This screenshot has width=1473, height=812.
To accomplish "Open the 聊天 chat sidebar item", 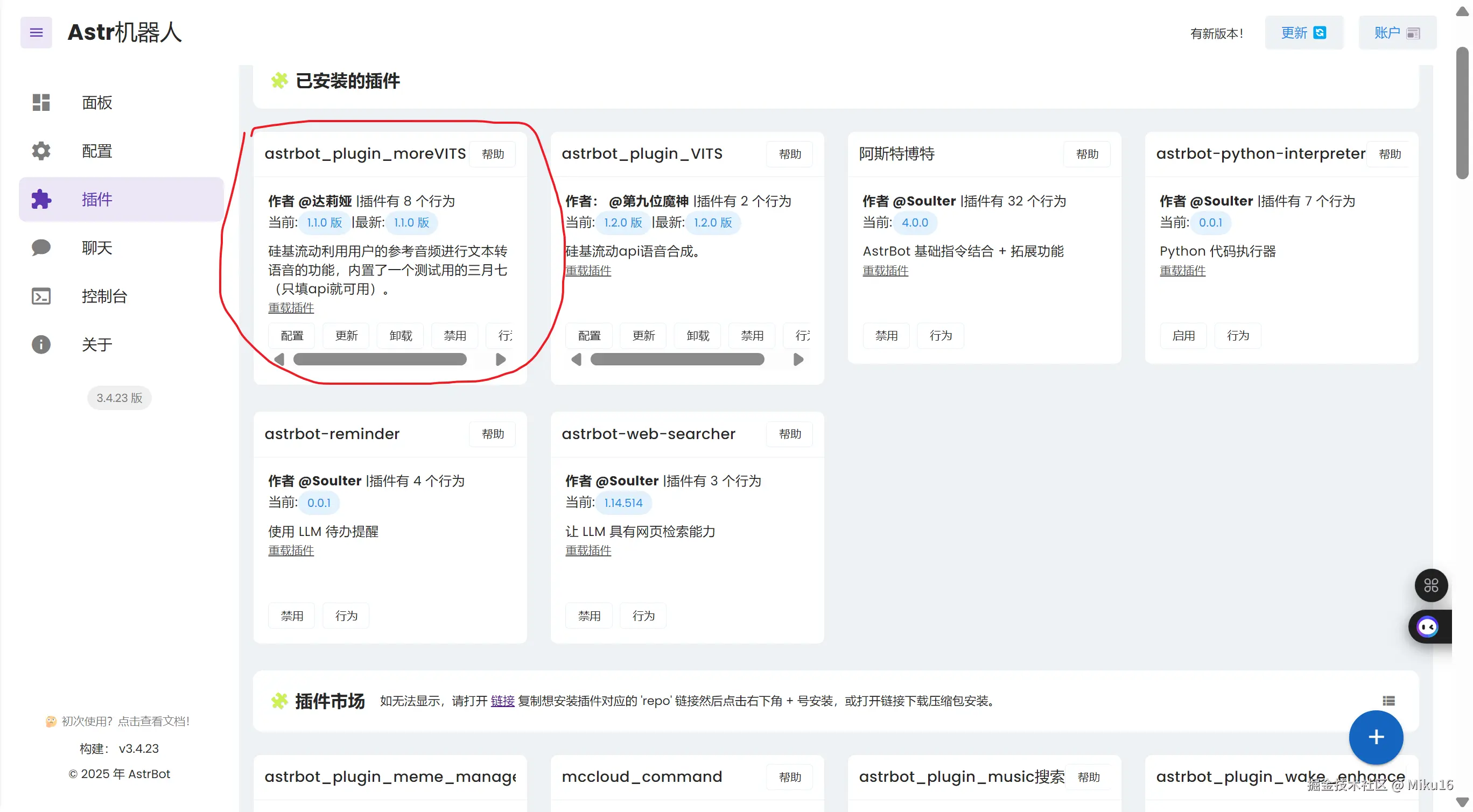I will (96, 248).
